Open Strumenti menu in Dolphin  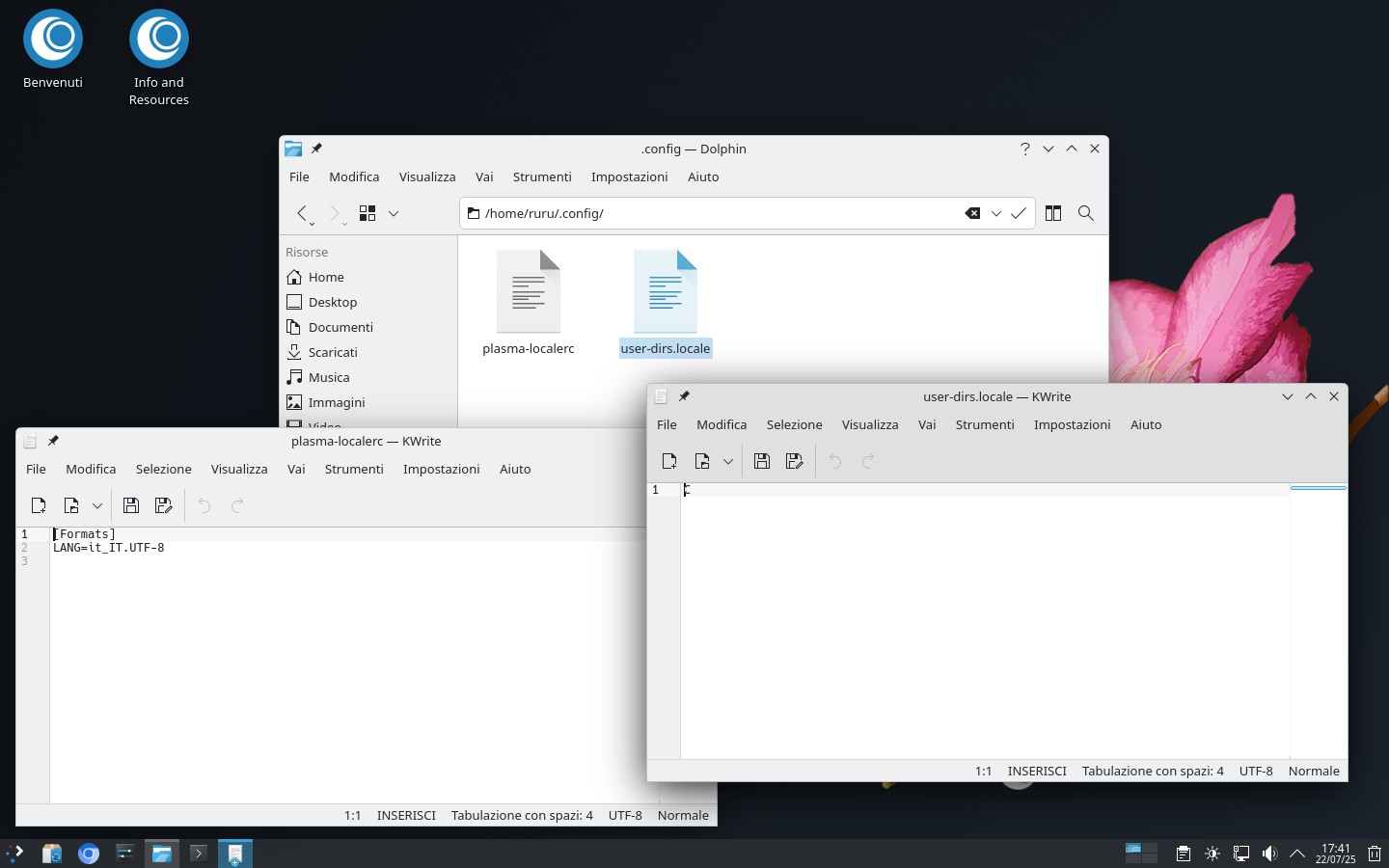[541, 176]
